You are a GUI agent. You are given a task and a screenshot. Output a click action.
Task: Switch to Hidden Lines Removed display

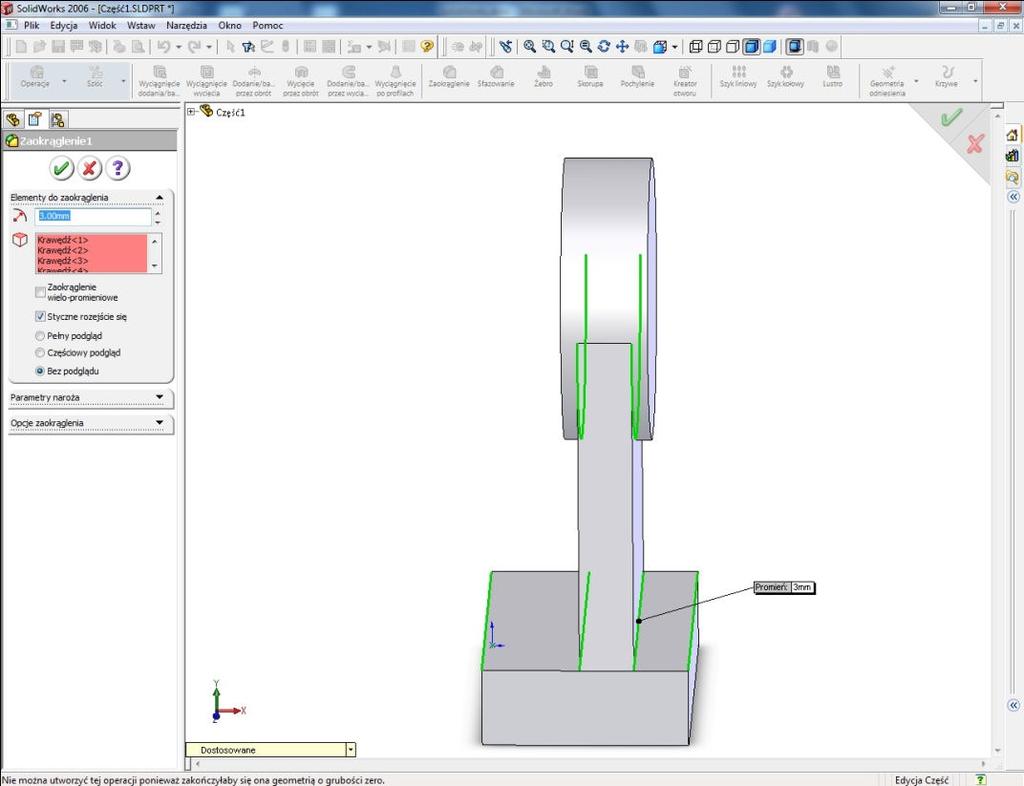click(x=733, y=46)
